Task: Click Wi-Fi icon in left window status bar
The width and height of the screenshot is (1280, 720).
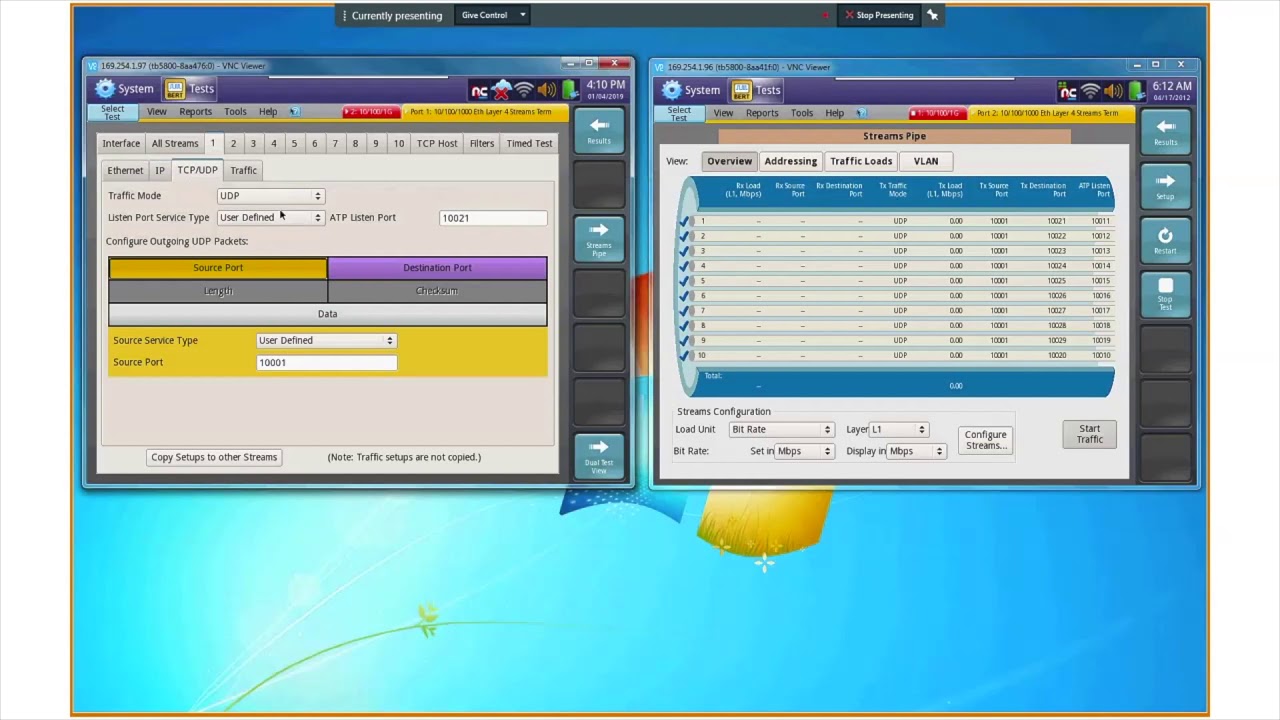Action: click(524, 91)
